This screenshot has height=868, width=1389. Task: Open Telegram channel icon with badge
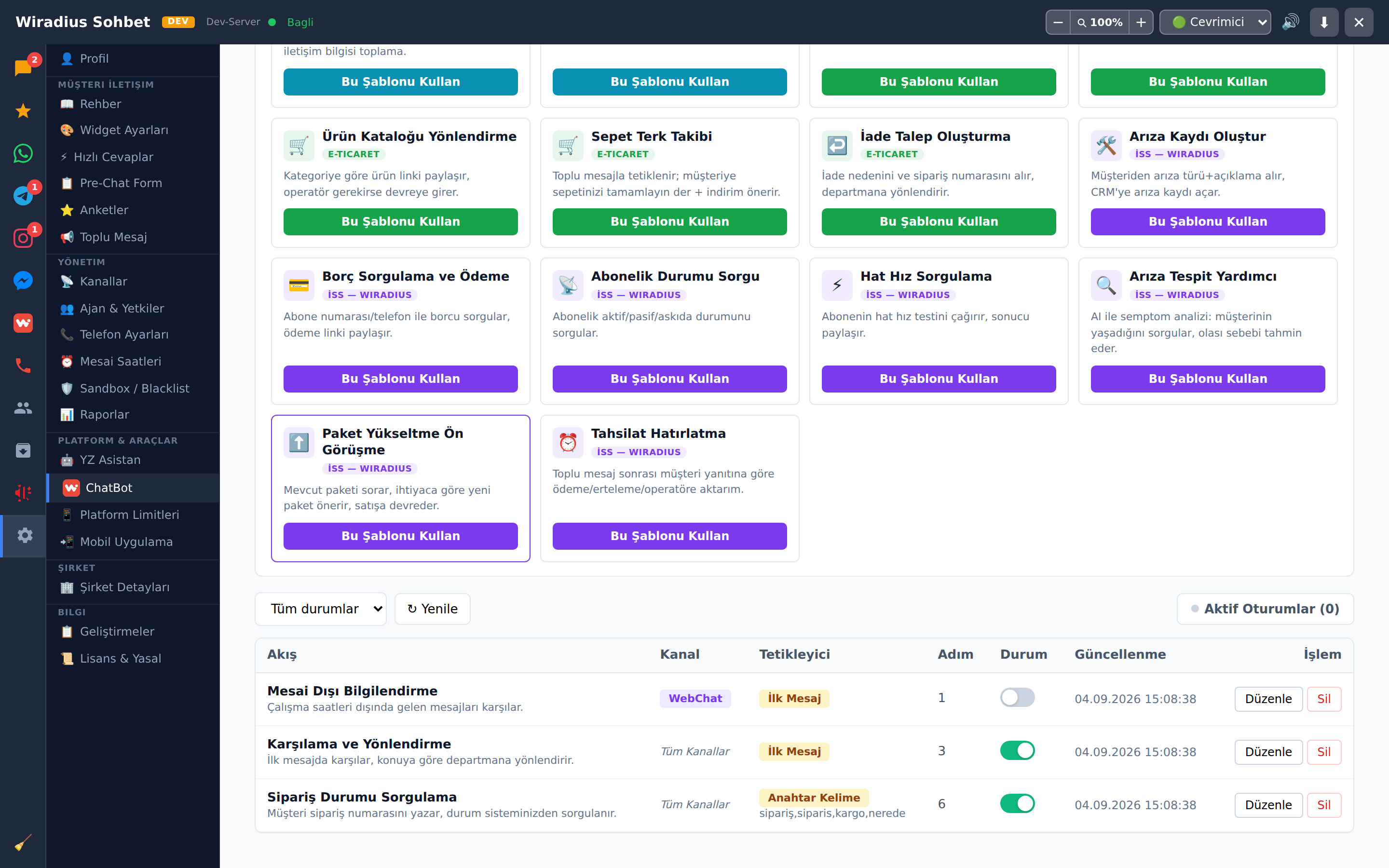23,196
